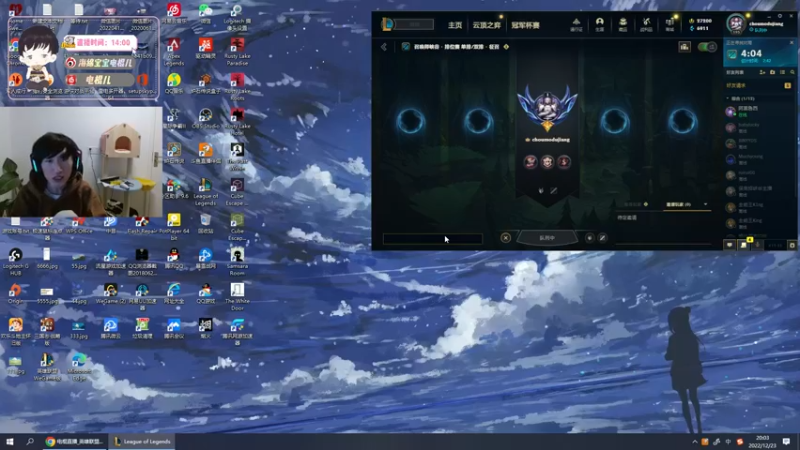Open the 主页 home tab in League client
This screenshot has height=450, width=800.
(x=455, y=25)
